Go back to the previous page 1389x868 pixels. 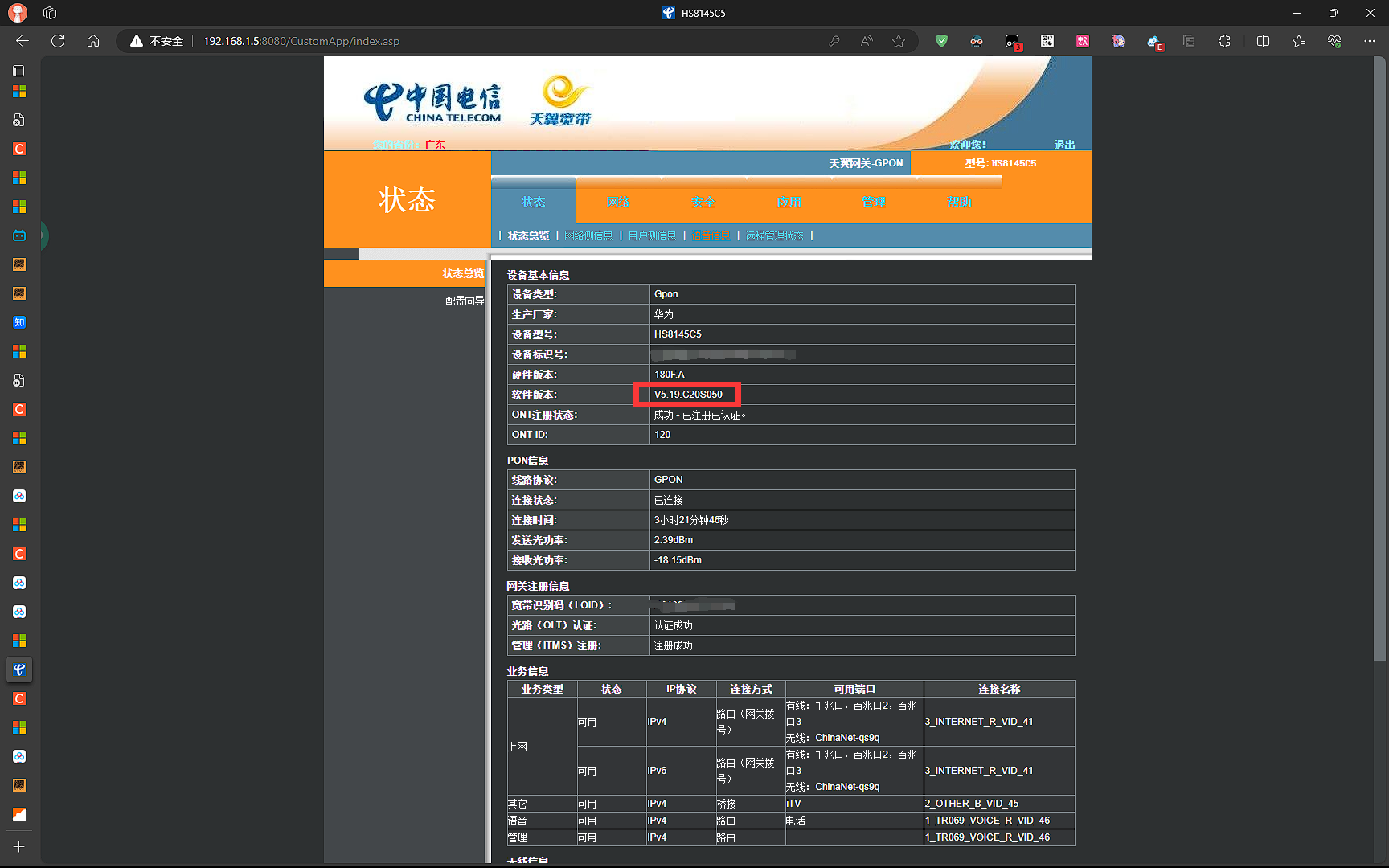point(23,41)
